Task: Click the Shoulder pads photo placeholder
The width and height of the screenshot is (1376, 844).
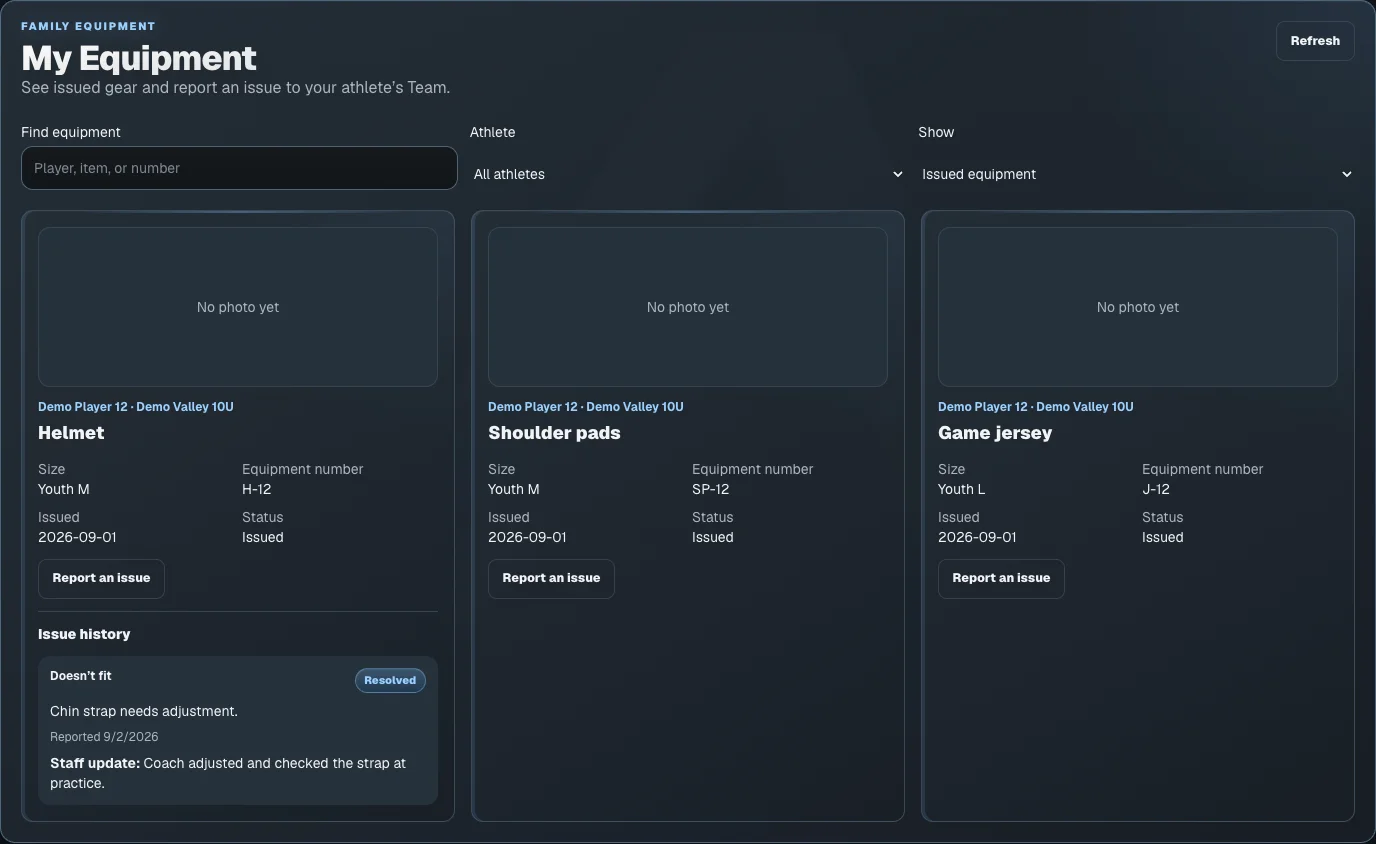Action: click(x=688, y=307)
